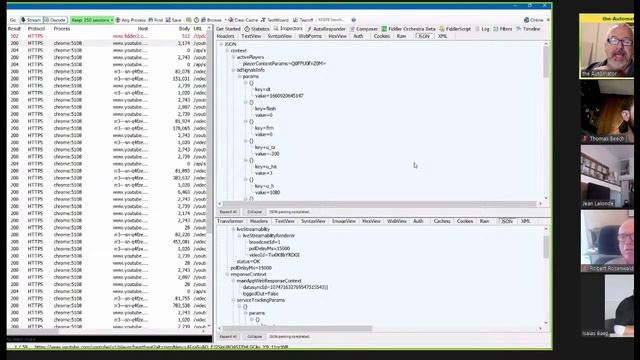Select response Caching tab
Viewport: 640px width, 360px height.
pyautogui.click(x=442, y=221)
